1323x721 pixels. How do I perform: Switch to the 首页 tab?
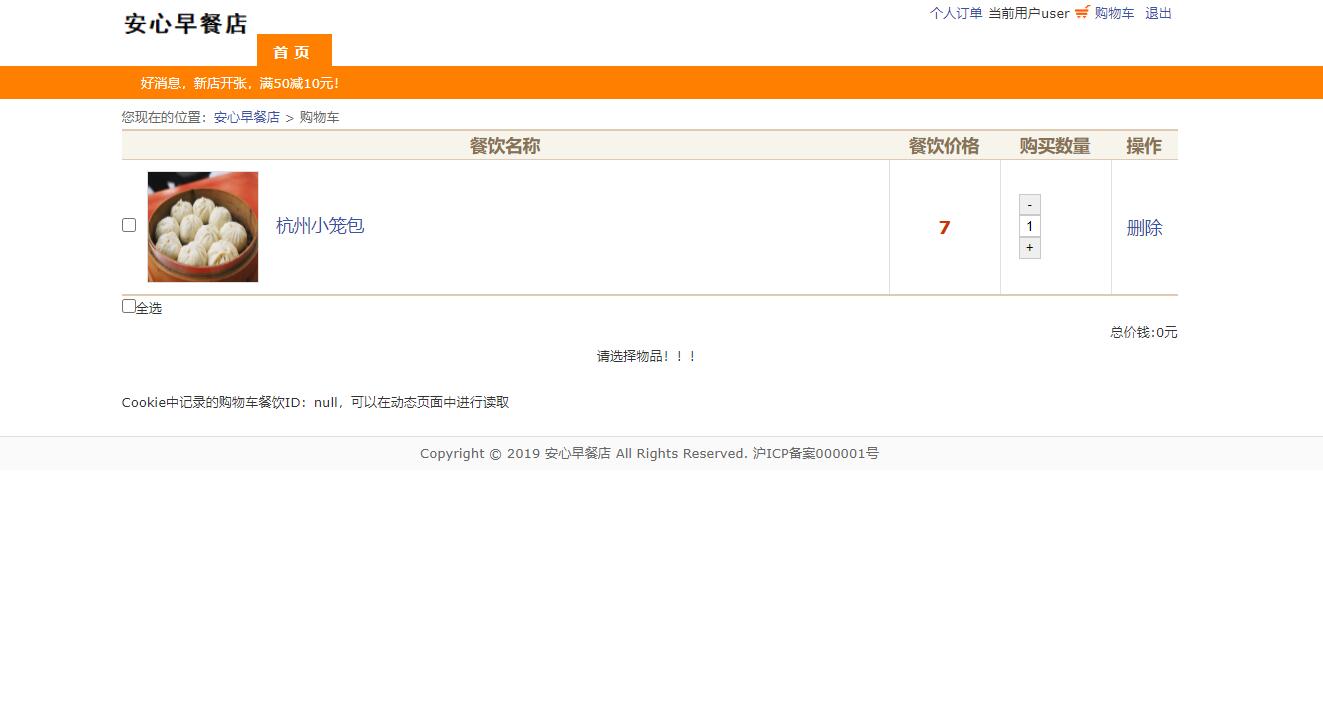click(x=293, y=51)
